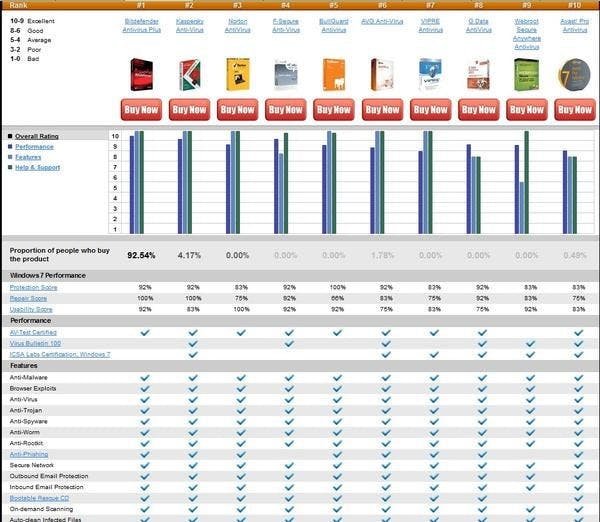The image size is (600, 522).
Task: Select Features in chart legend
Action: [x=28, y=157]
